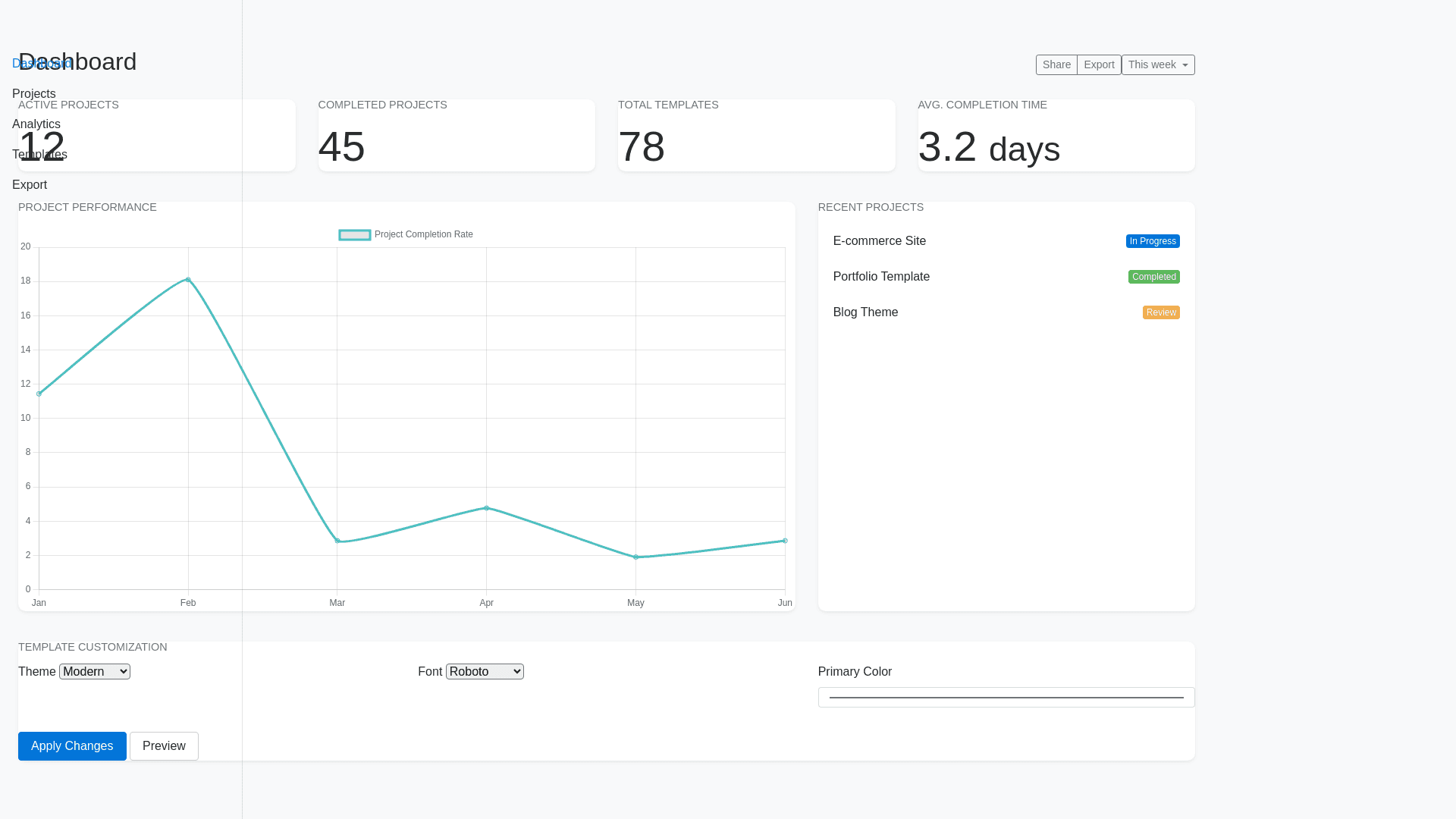1456x819 pixels.
Task: Select the E-commerce Site project
Action: [880, 241]
